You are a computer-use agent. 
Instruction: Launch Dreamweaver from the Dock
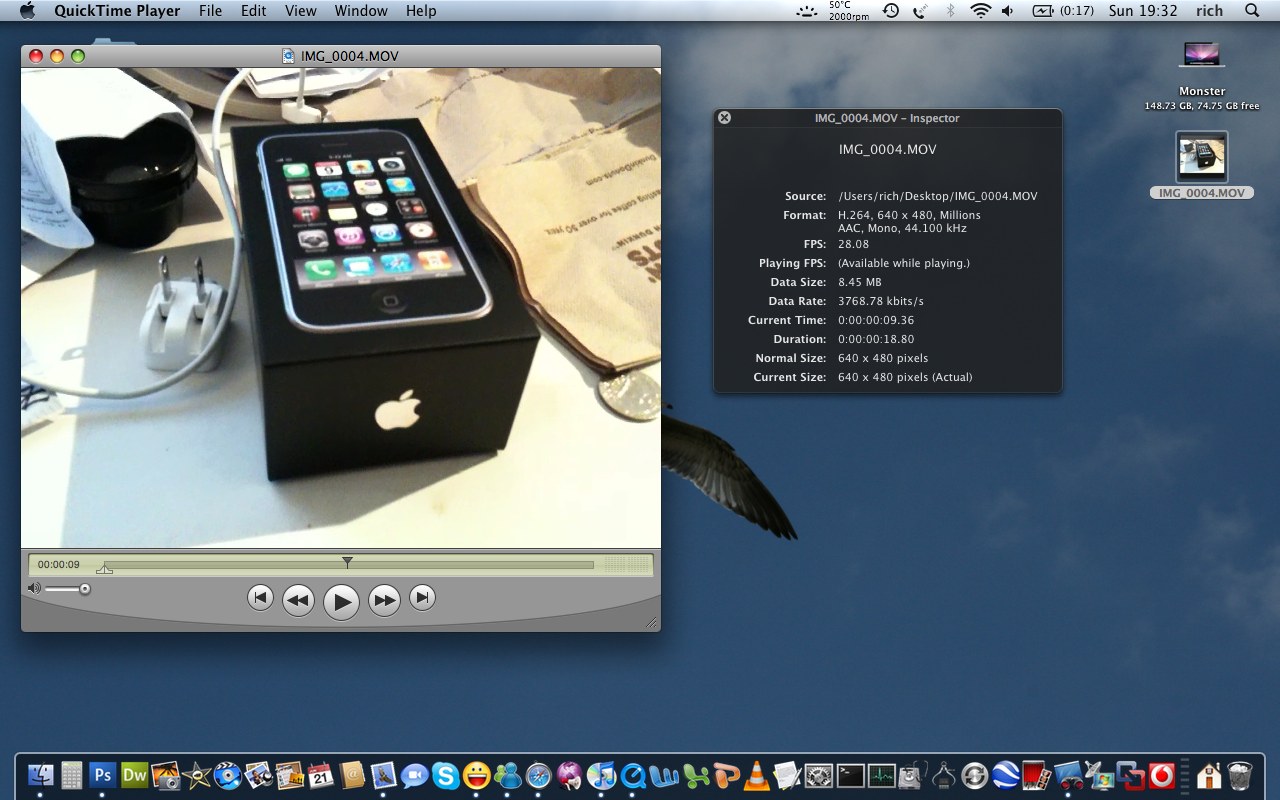point(134,774)
